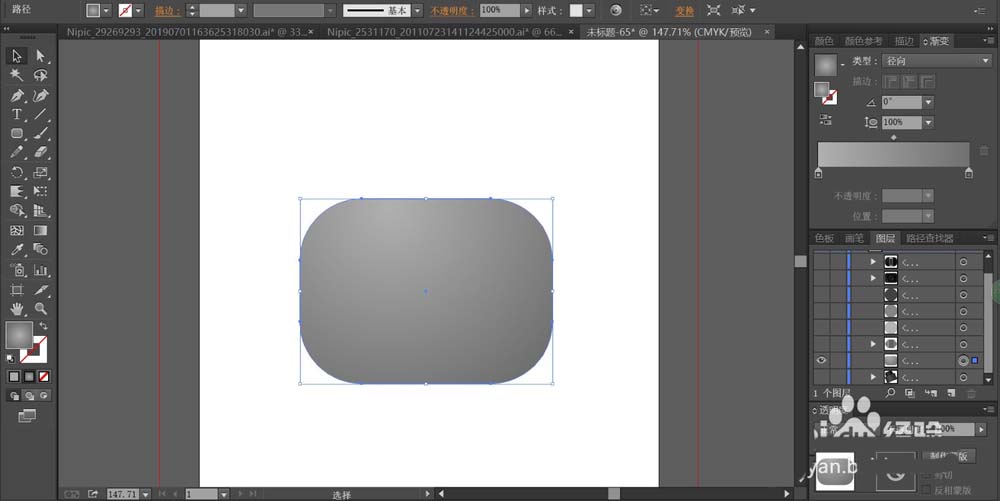Click the reverse gradient icon in the Gradient panel
This screenshot has height=501, width=1000.
[825, 119]
